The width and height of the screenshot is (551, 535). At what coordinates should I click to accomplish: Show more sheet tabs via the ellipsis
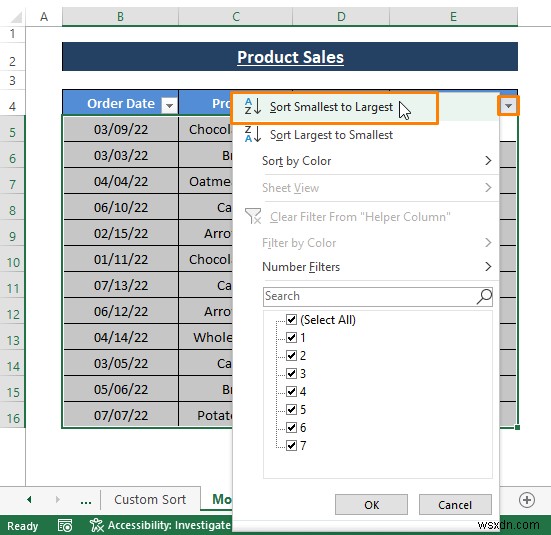(86, 500)
